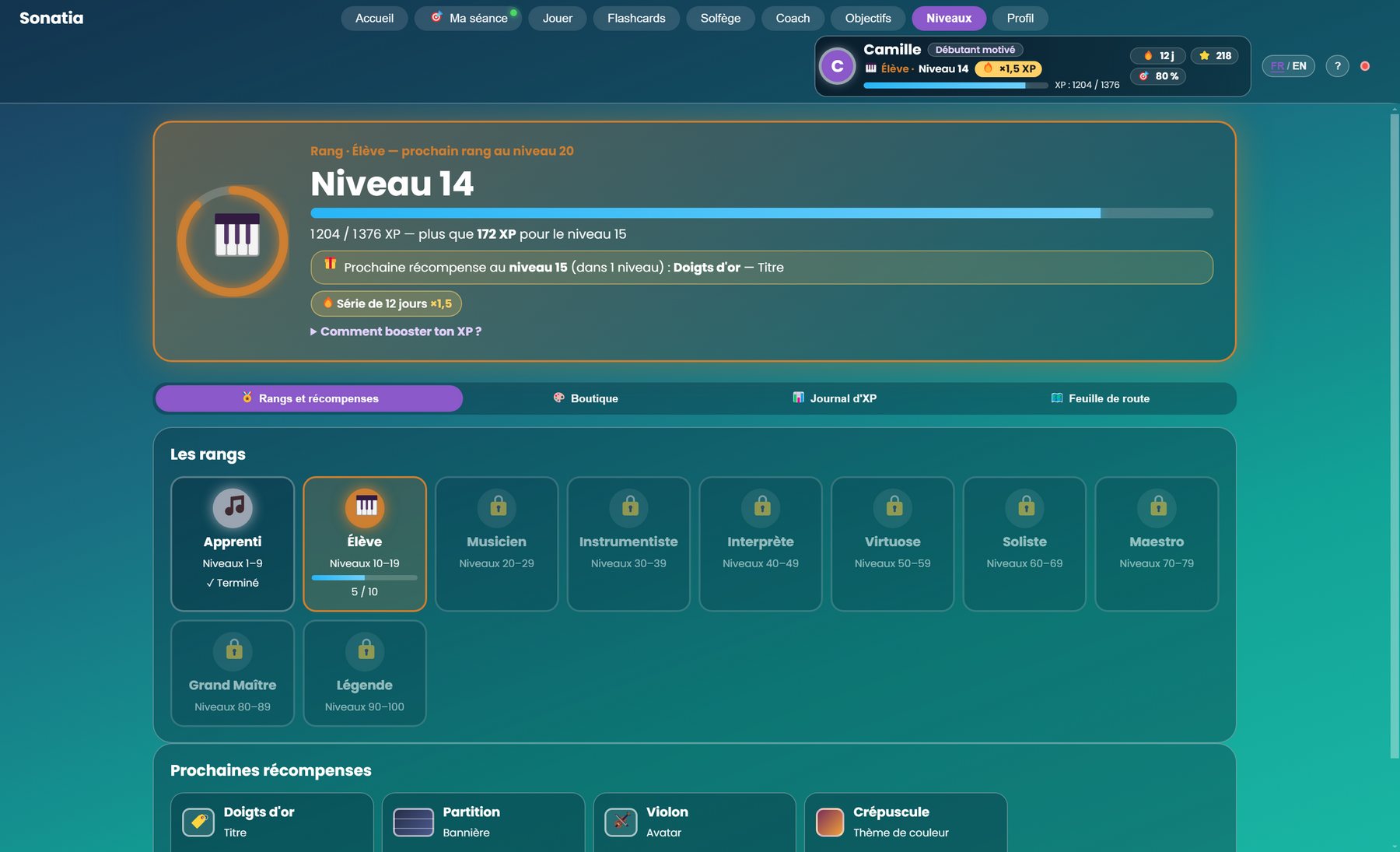1400x852 pixels.
Task: Expand 'Comment booster ton XP ?' section
Action: click(396, 331)
